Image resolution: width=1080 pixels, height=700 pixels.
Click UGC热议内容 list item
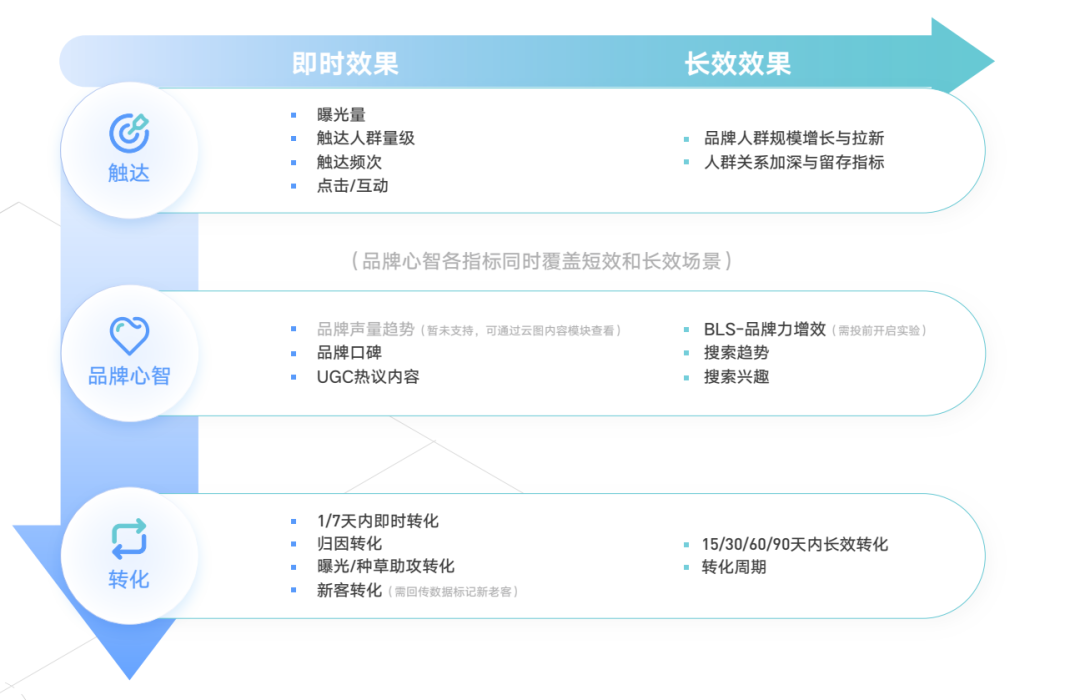(368, 377)
